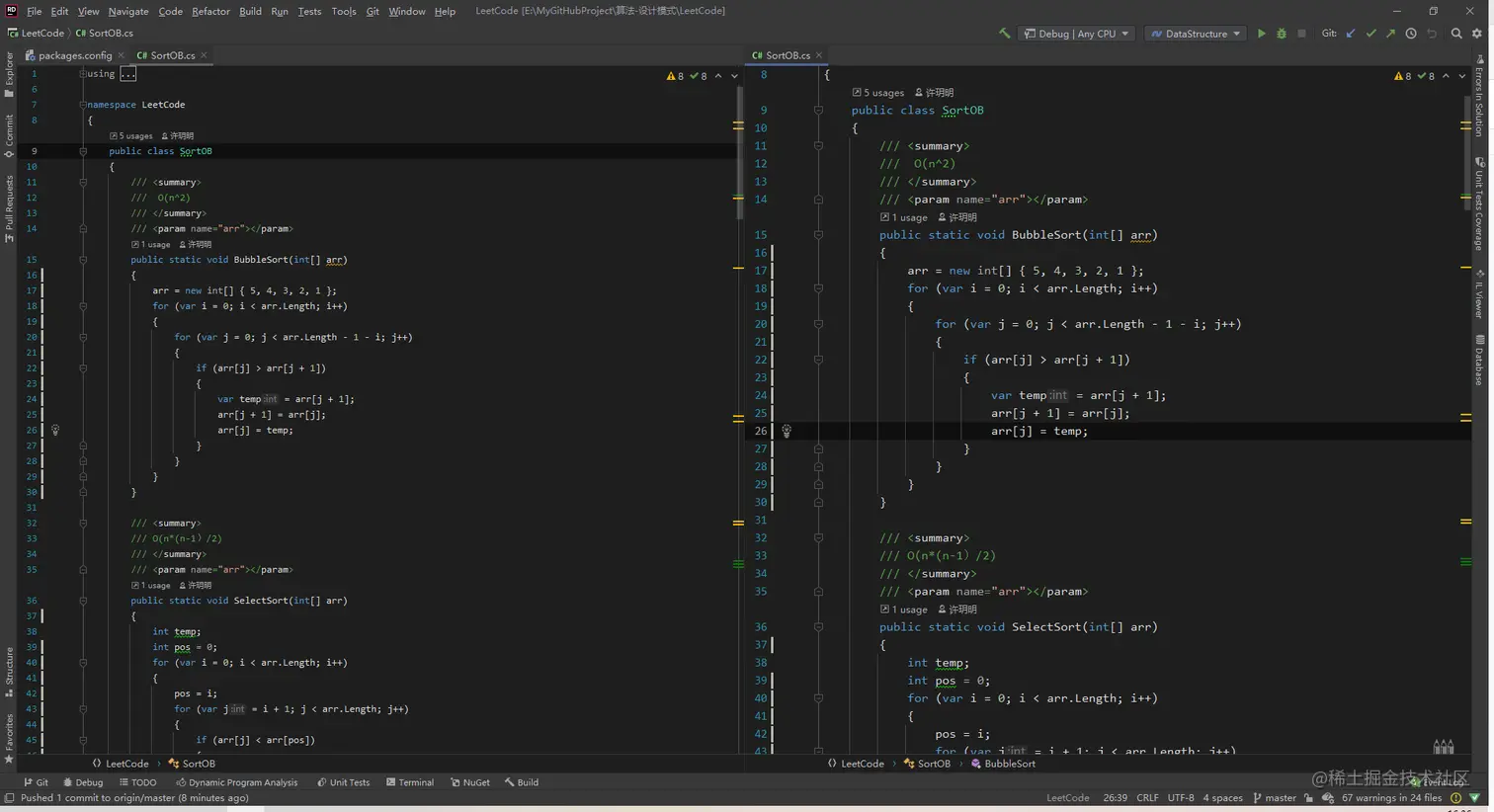
Task: Collapse BubbleSort method fold in right editor
Action: 818,235
